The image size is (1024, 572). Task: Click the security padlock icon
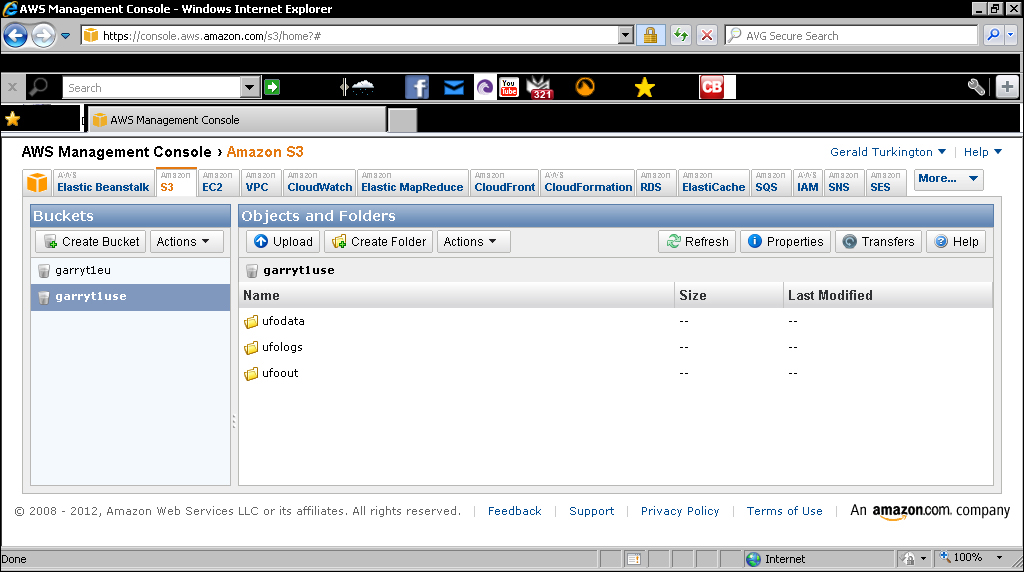650,35
